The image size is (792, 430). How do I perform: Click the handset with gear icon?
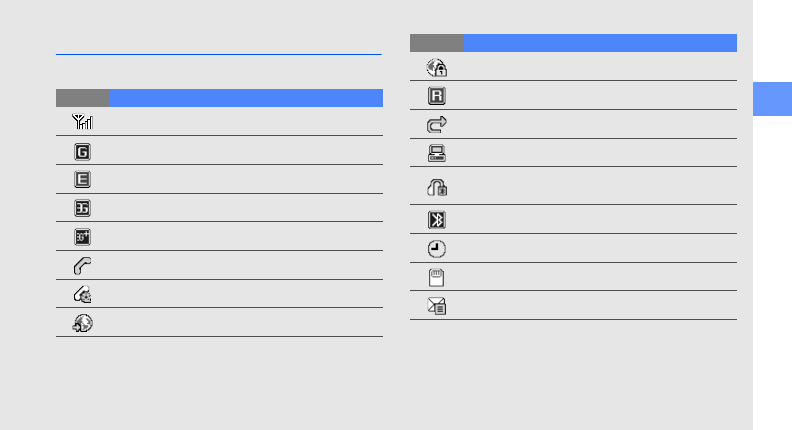tap(82, 295)
